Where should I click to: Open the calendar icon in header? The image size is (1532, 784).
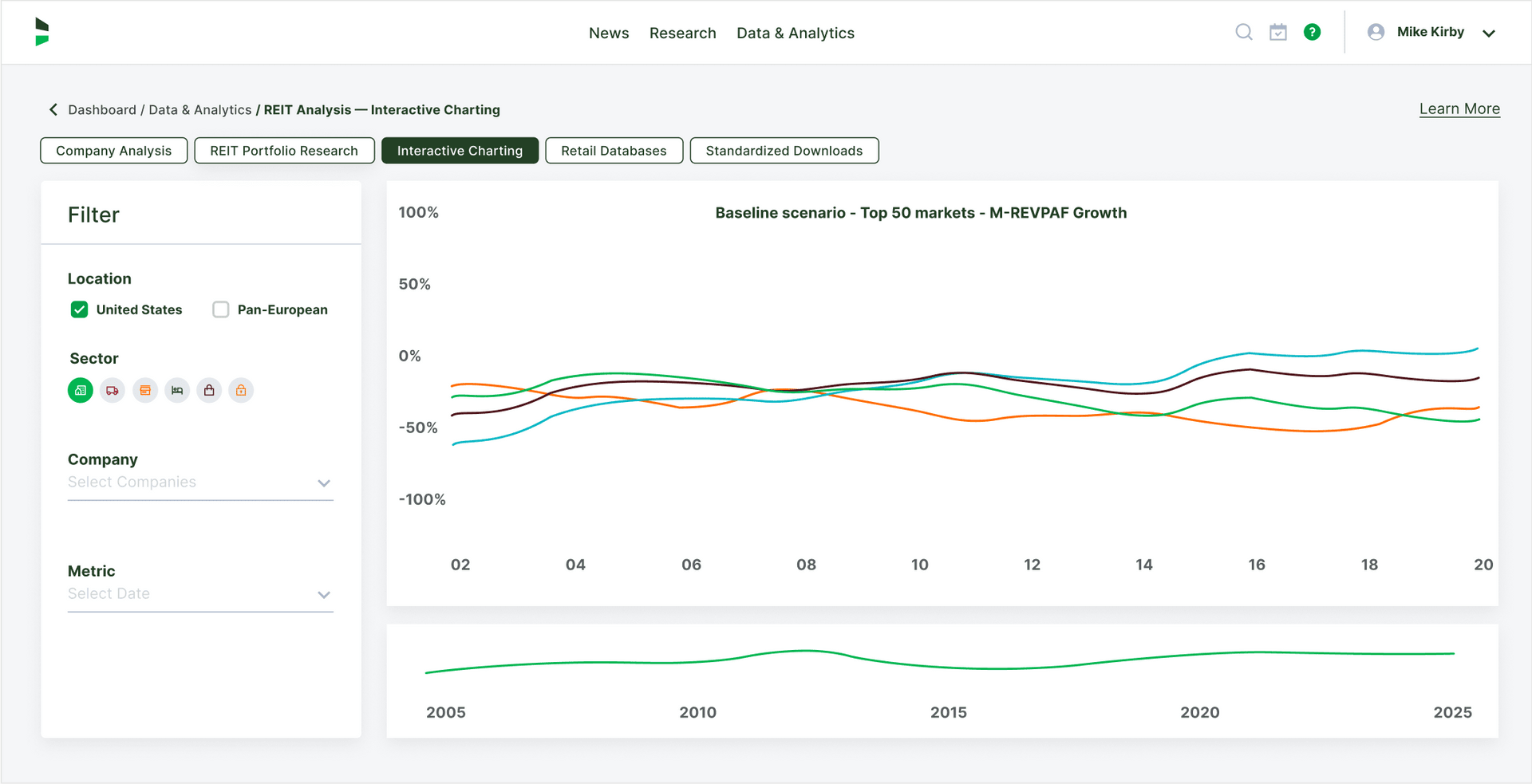click(x=1278, y=32)
